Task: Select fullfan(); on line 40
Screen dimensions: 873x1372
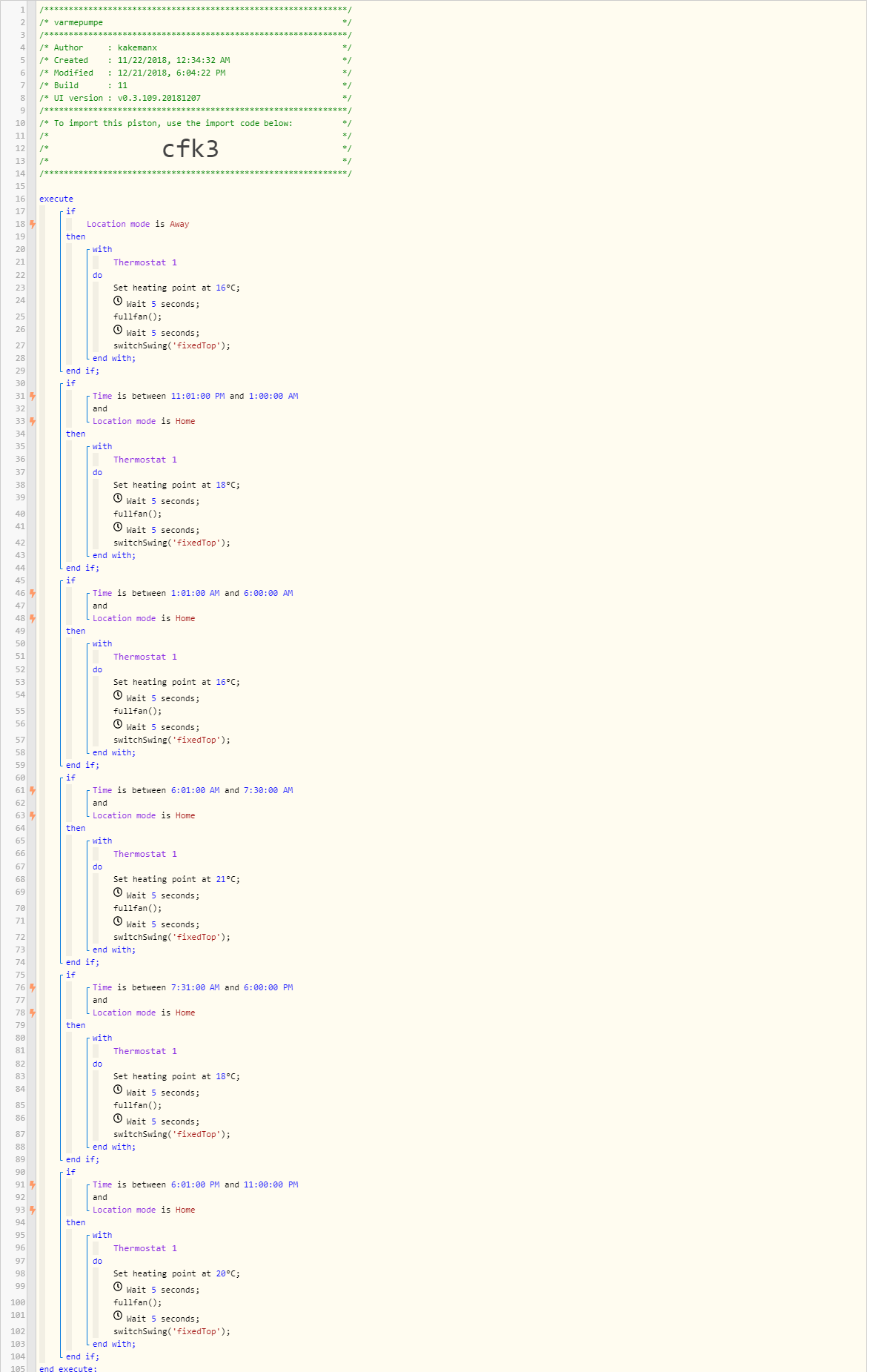Action: [x=137, y=514]
